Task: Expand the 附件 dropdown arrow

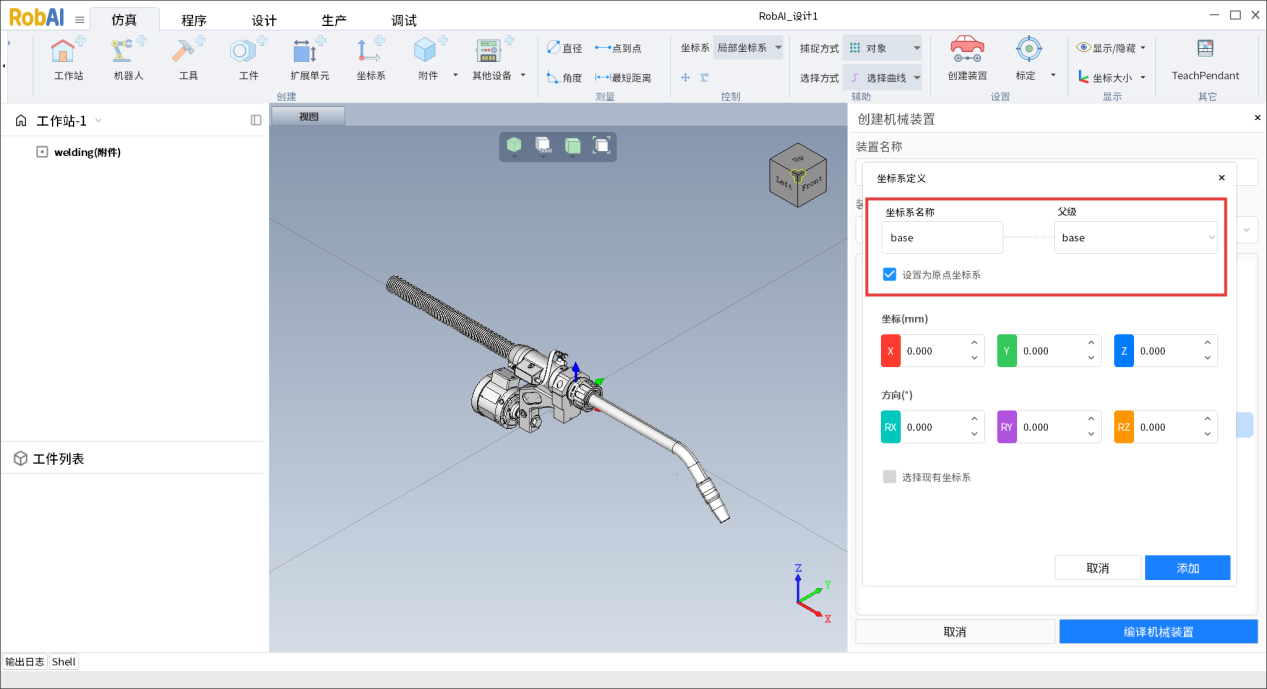Action: click(455, 76)
